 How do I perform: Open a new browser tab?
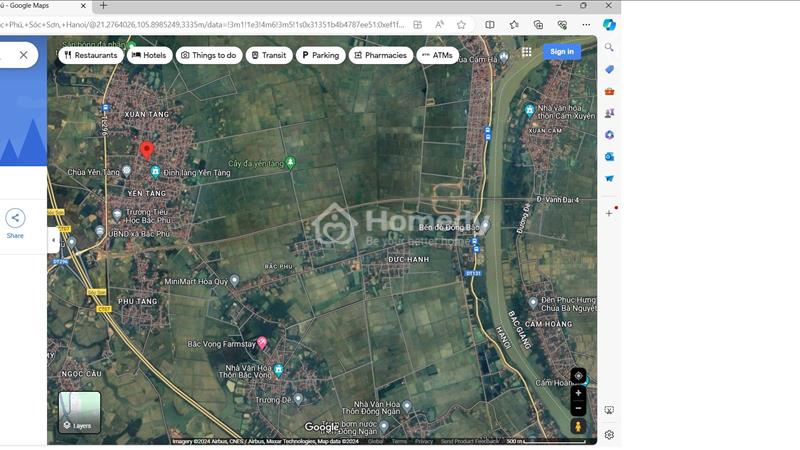click(104, 6)
